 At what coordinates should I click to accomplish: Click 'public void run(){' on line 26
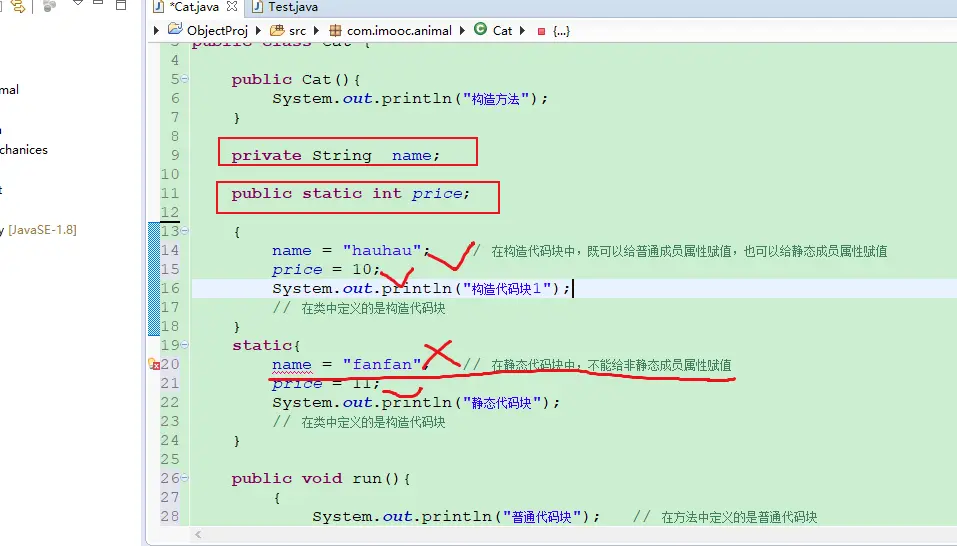[321, 478]
